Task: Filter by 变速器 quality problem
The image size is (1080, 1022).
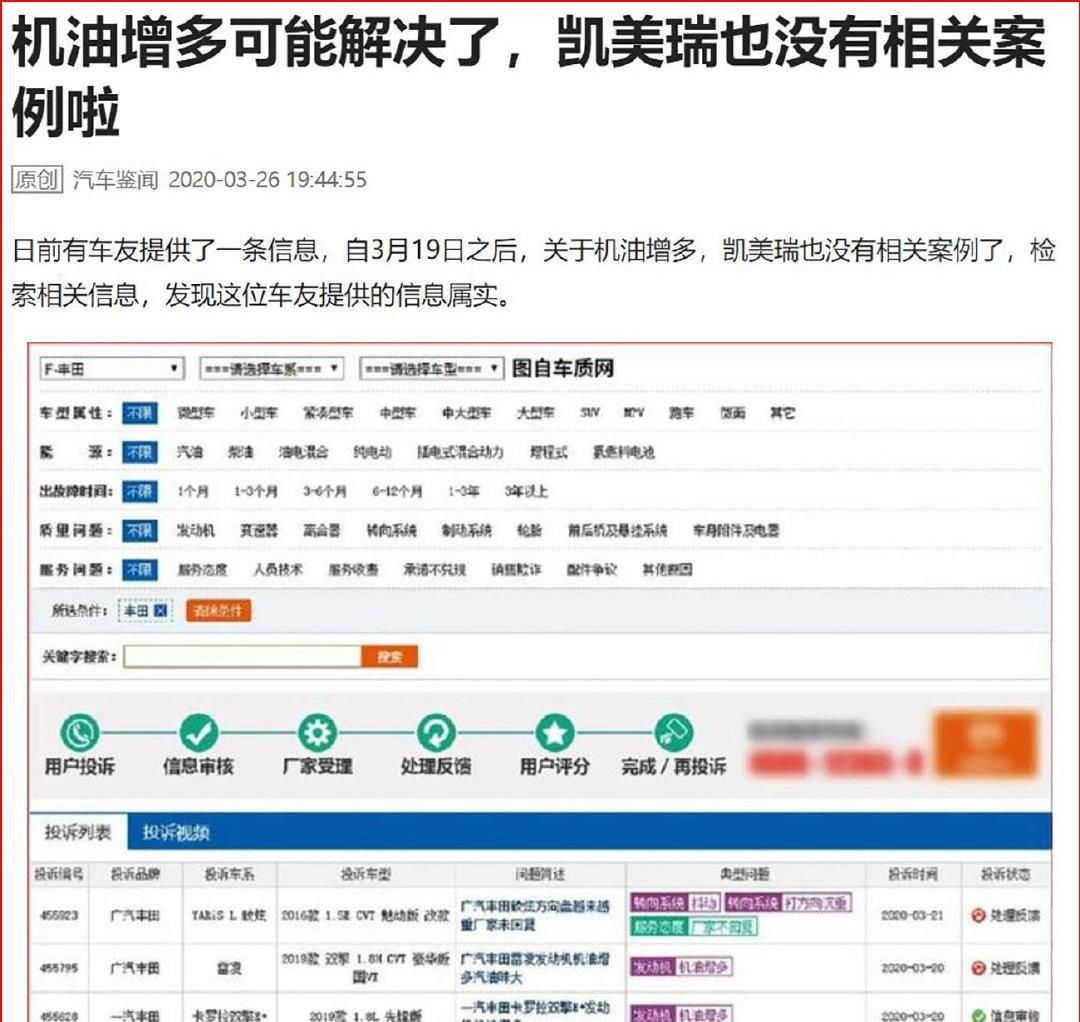Action: (x=259, y=531)
